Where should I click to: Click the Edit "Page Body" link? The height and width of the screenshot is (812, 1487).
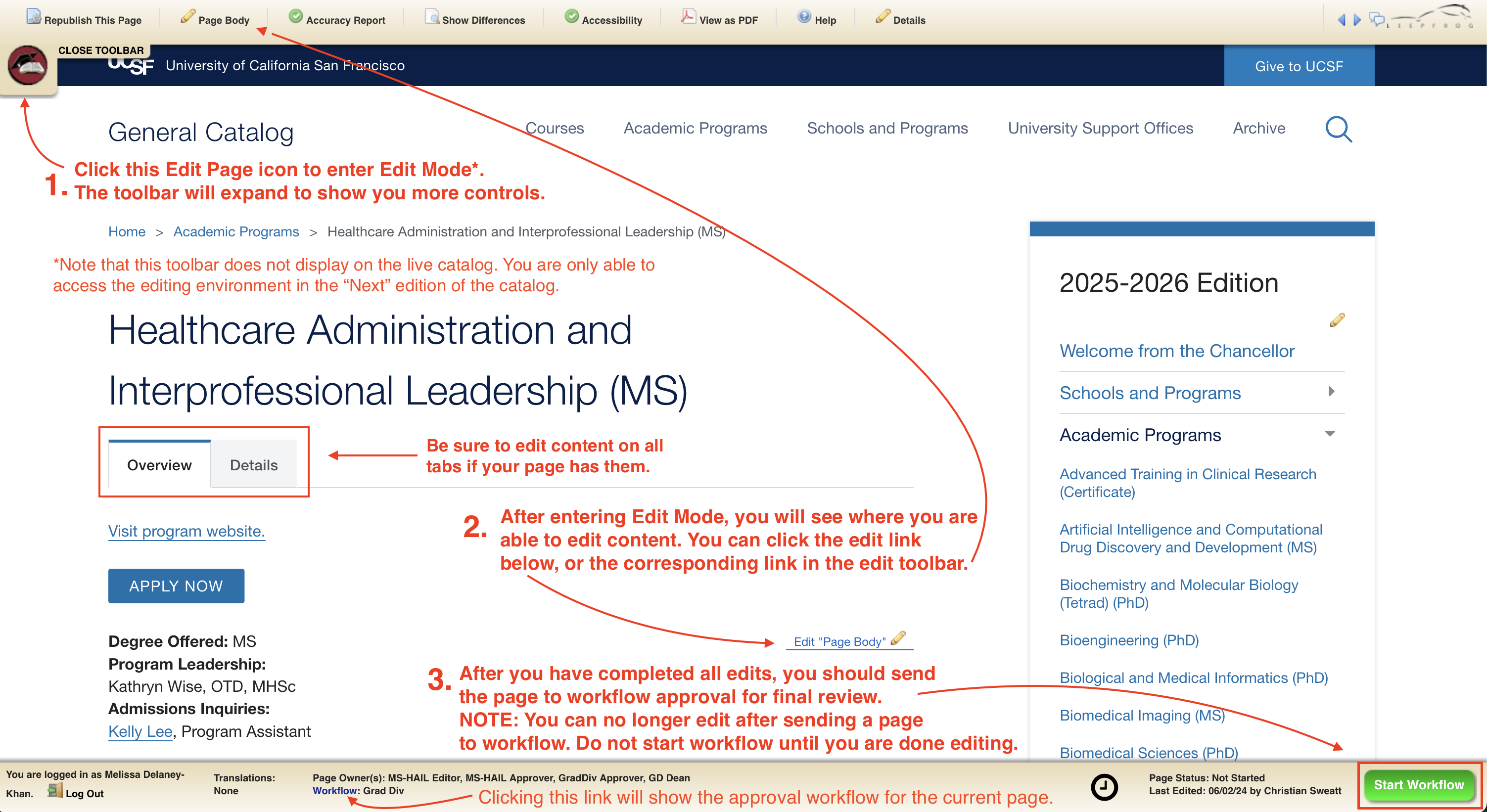point(840,641)
